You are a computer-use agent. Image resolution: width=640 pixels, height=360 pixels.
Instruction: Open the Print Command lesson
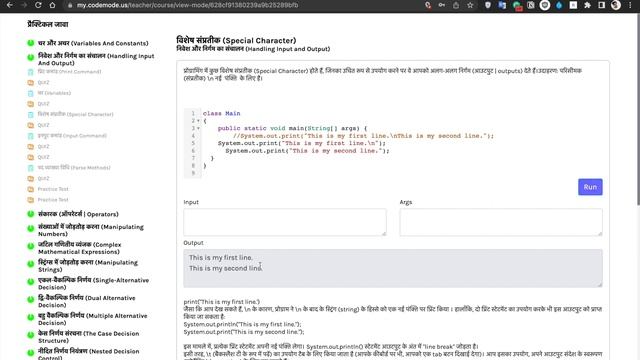click(x=69, y=72)
